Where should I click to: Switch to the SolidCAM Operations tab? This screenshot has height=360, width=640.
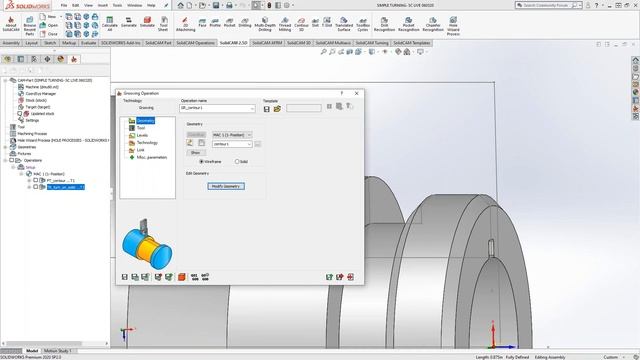pyautogui.click(x=195, y=43)
